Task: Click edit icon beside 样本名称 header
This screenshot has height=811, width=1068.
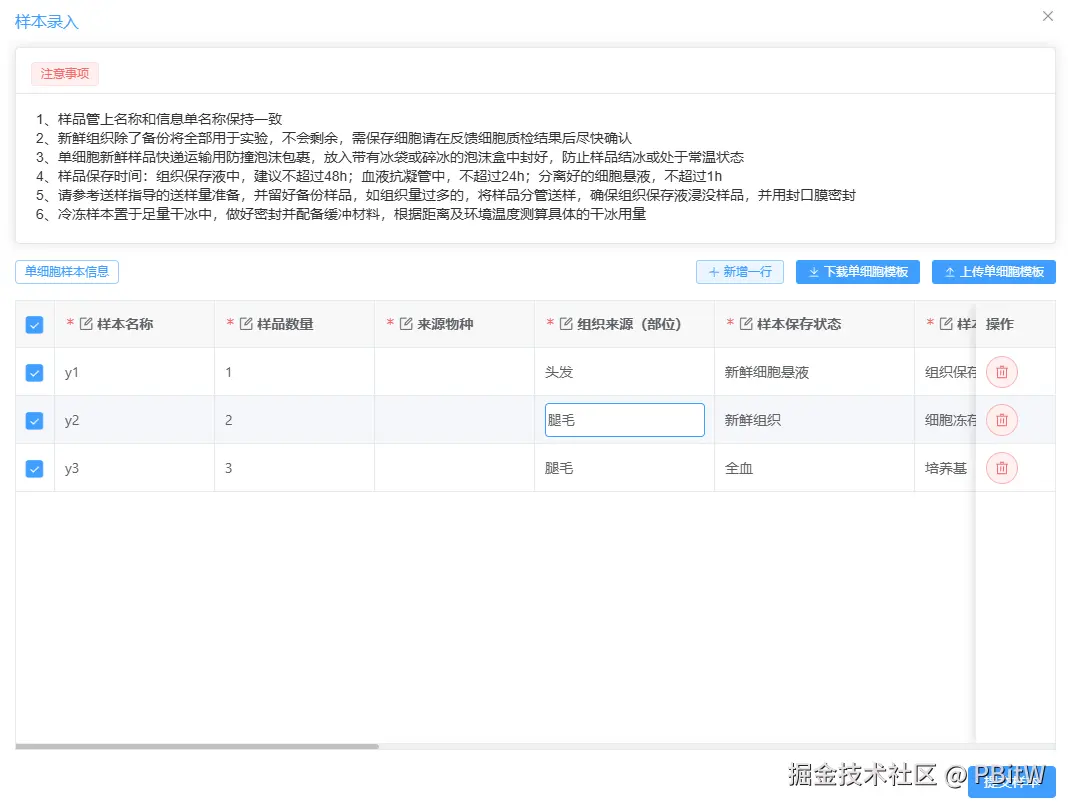Action: tap(86, 323)
